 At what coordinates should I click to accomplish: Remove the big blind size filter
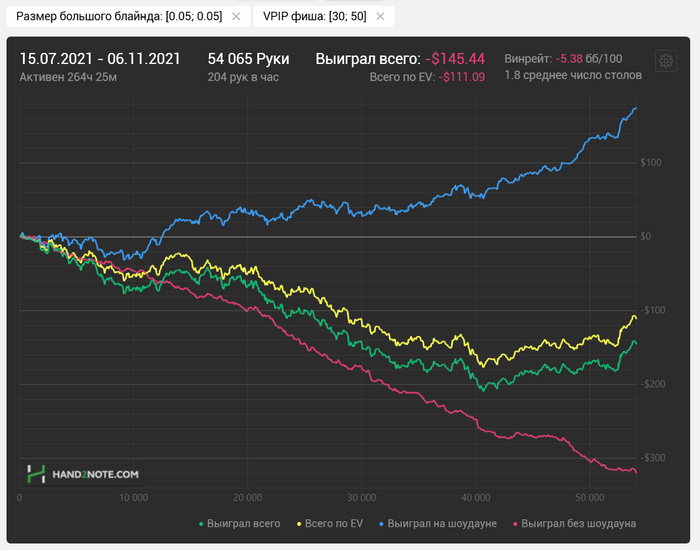[x=236, y=17]
